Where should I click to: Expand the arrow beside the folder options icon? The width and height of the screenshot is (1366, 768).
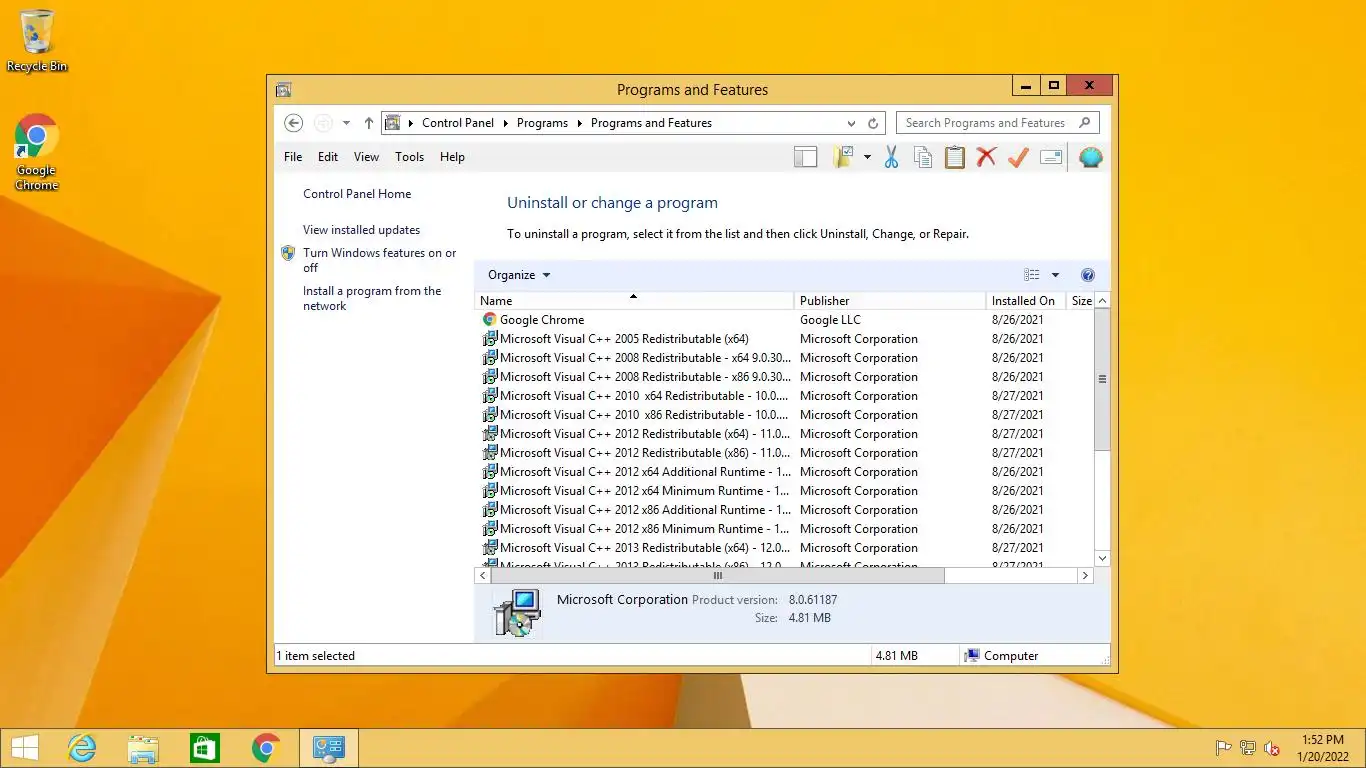[x=867, y=157]
